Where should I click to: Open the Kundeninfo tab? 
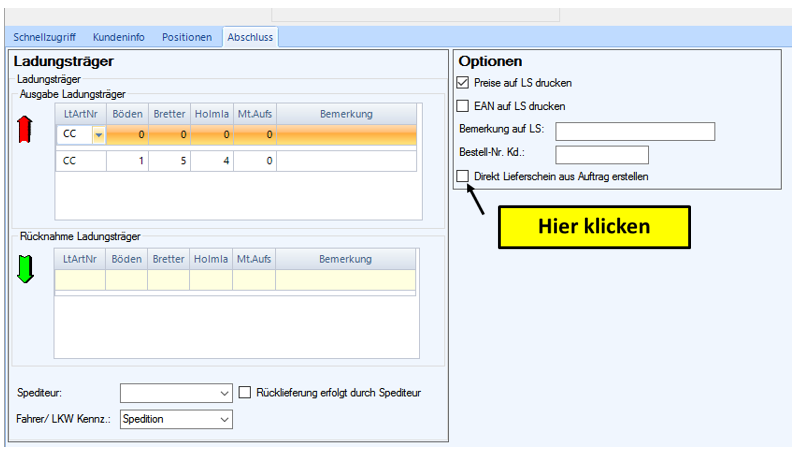click(118, 37)
